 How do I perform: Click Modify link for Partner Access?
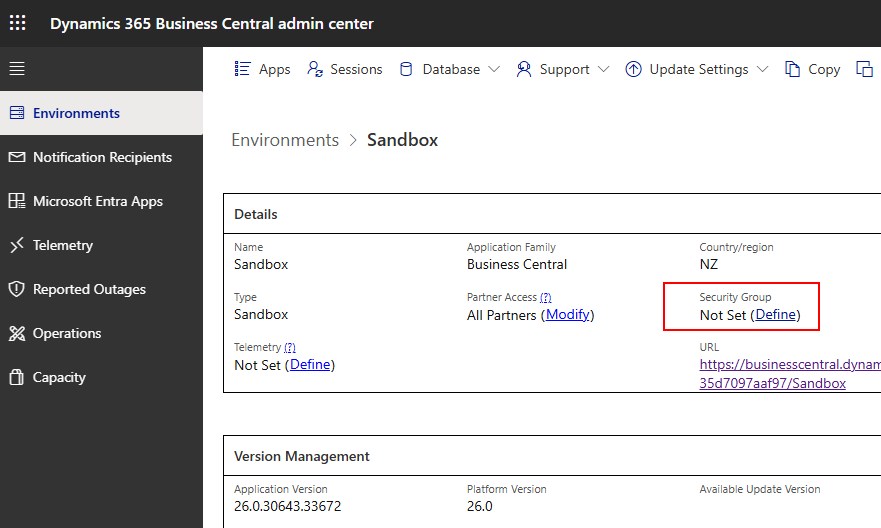[567, 315]
